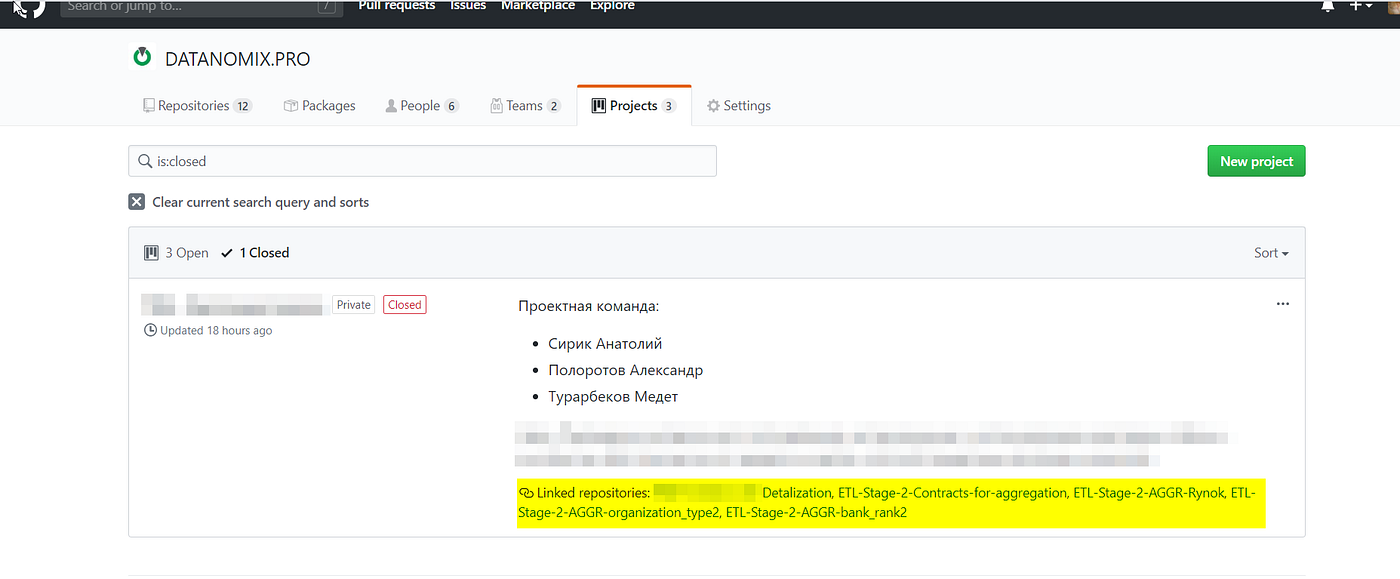Click the red Closed status badge
This screenshot has width=1400, height=579.
pos(405,305)
